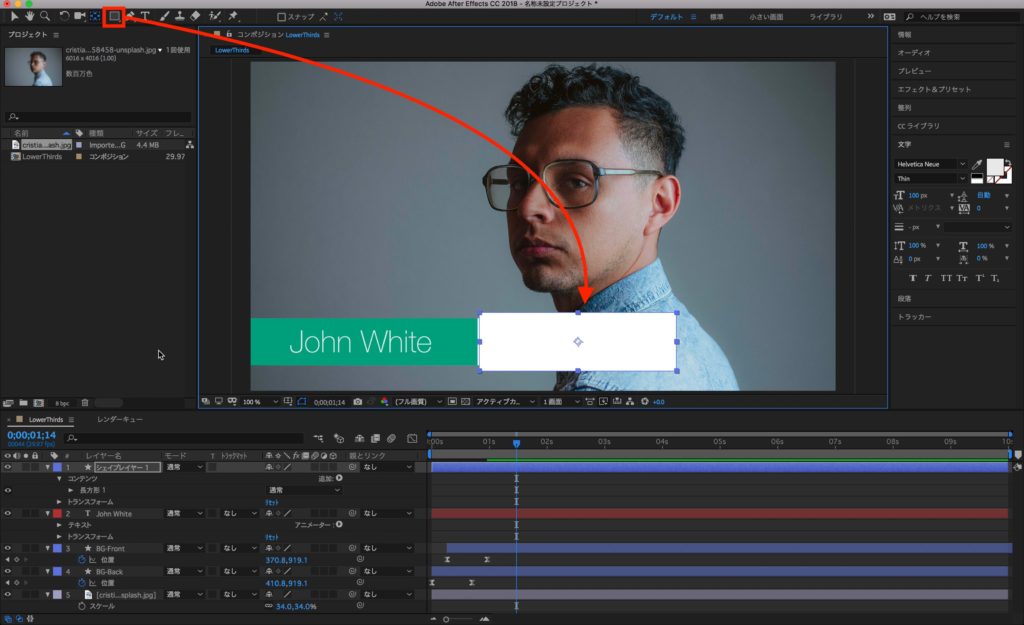Select the Hand tool
This screenshot has width=1024, height=625.
click(x=29, y=16)
